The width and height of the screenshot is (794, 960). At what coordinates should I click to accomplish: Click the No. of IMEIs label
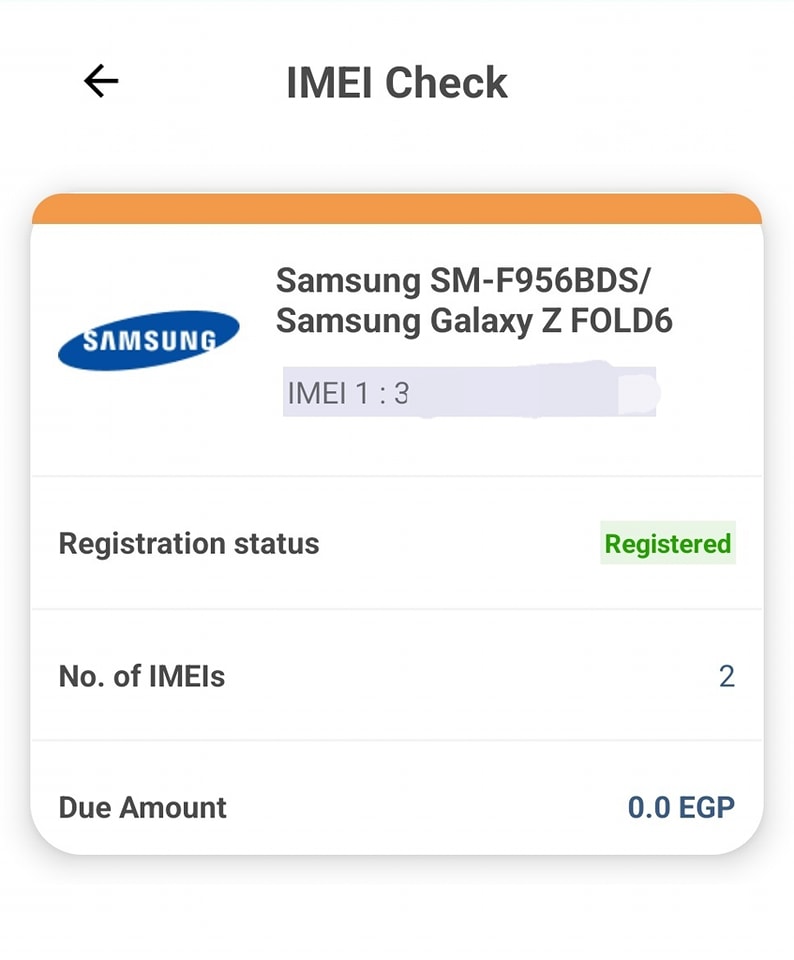coord(142,677)
